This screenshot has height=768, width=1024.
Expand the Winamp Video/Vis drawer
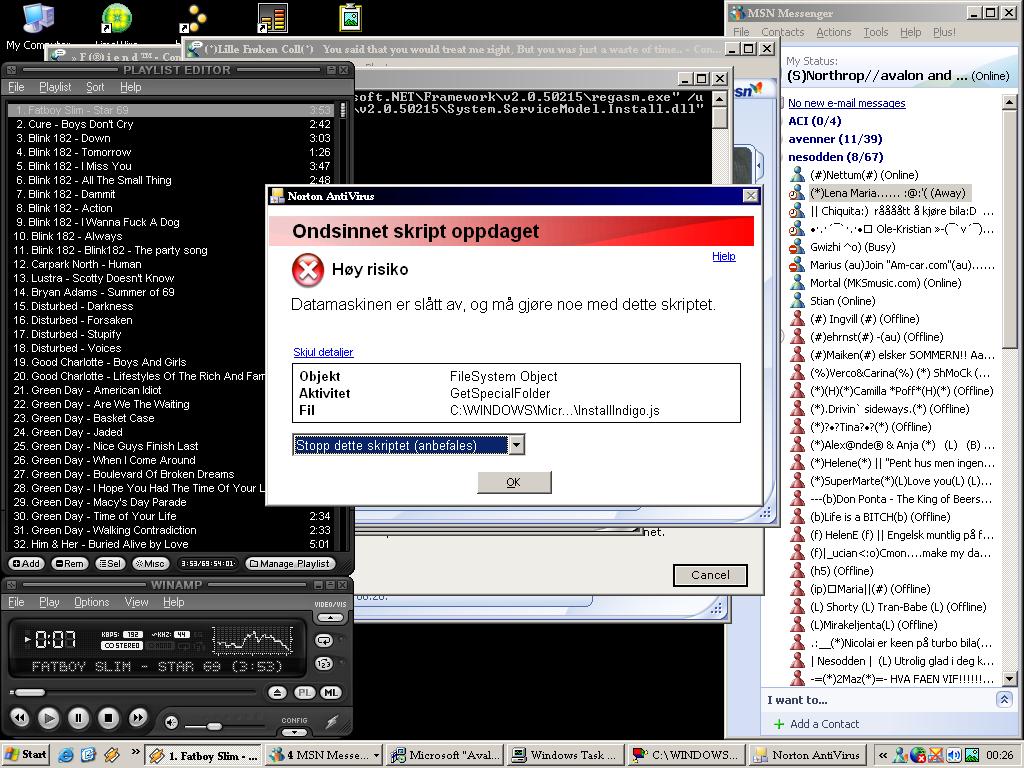(330, 617)
